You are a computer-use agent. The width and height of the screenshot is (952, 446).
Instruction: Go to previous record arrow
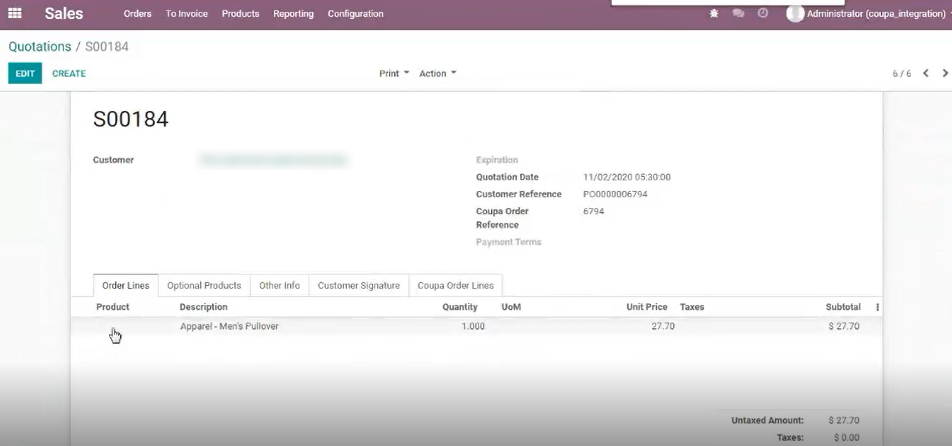pos(926,73)
